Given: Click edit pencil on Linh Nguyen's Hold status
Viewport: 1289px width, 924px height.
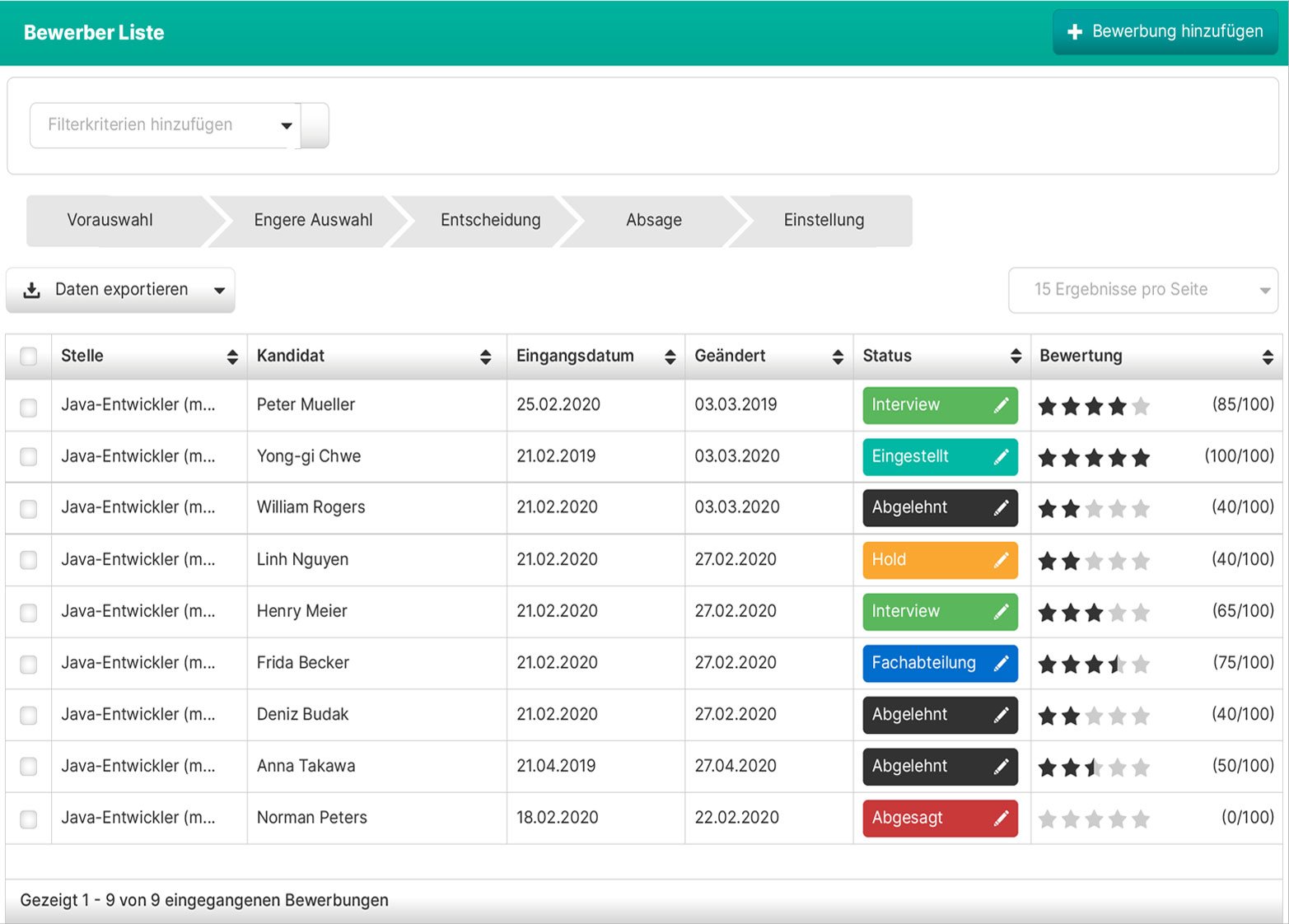Looking at the screenshot, I should click(x=1001, y=560).
